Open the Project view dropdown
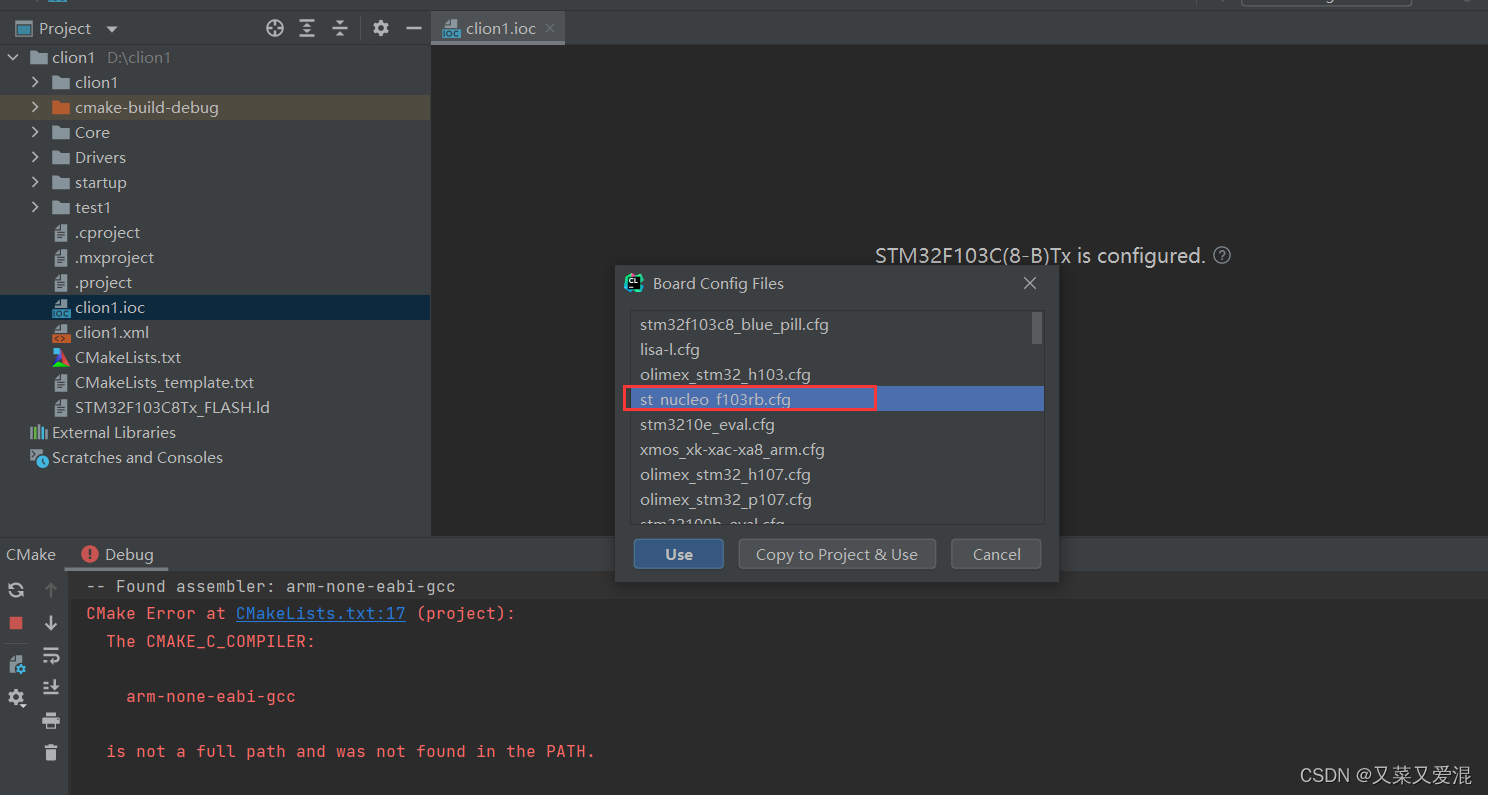This screenshot has height=795, width=1488. [112, 29]
